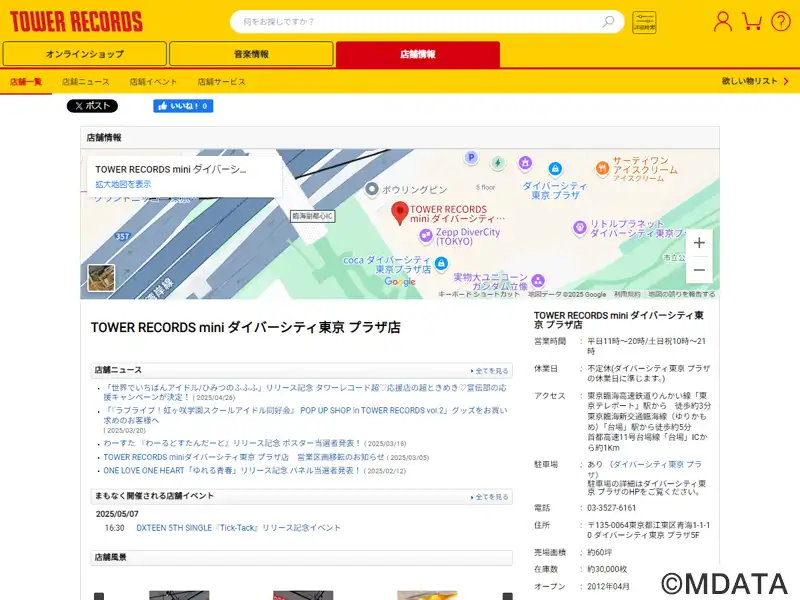Click the Little Planet marker icon
Screen dimensions: 800x600
pos(580,228)
